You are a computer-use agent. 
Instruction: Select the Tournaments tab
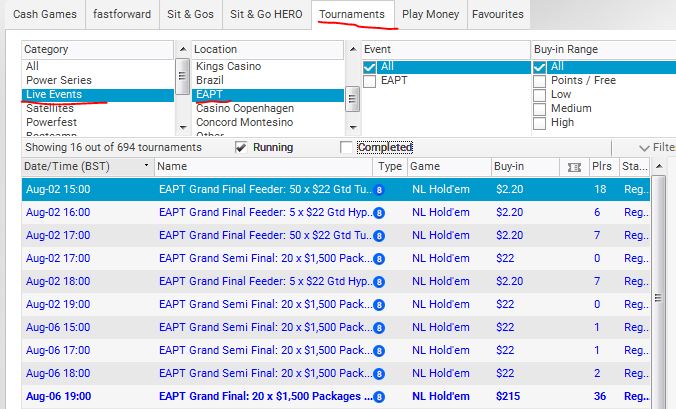click(352, 14)
